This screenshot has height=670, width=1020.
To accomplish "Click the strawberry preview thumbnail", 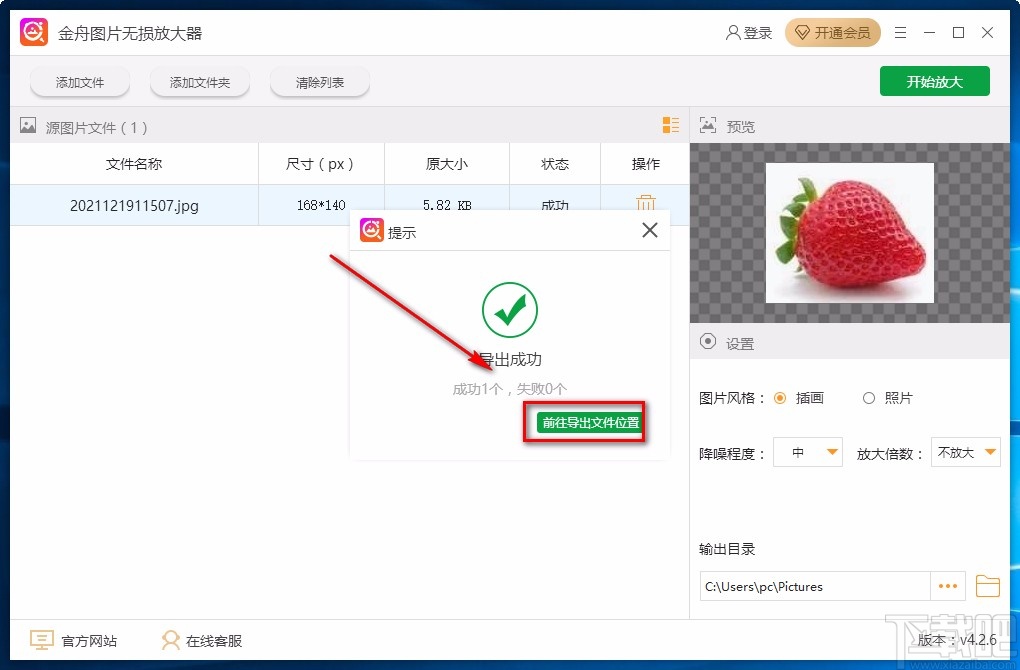I will point(849,232).
